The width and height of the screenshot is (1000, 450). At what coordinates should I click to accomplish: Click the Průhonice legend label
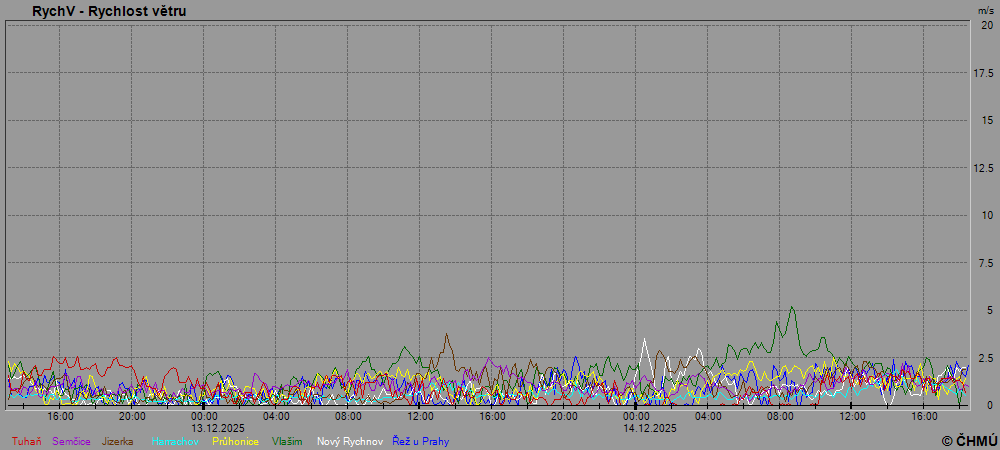[235, 441]
